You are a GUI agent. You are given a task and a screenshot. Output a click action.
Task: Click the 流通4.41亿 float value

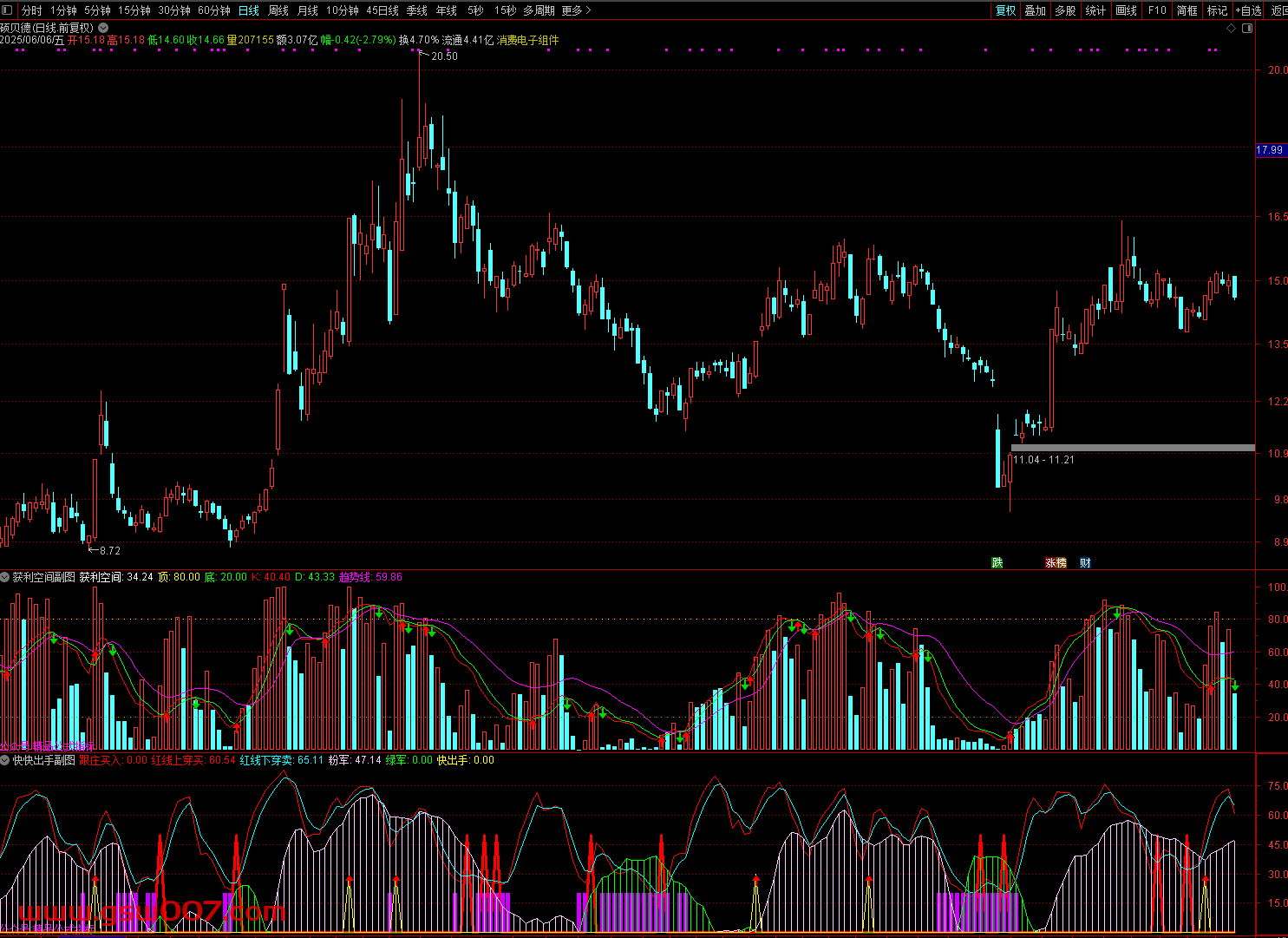coord(467,40)
